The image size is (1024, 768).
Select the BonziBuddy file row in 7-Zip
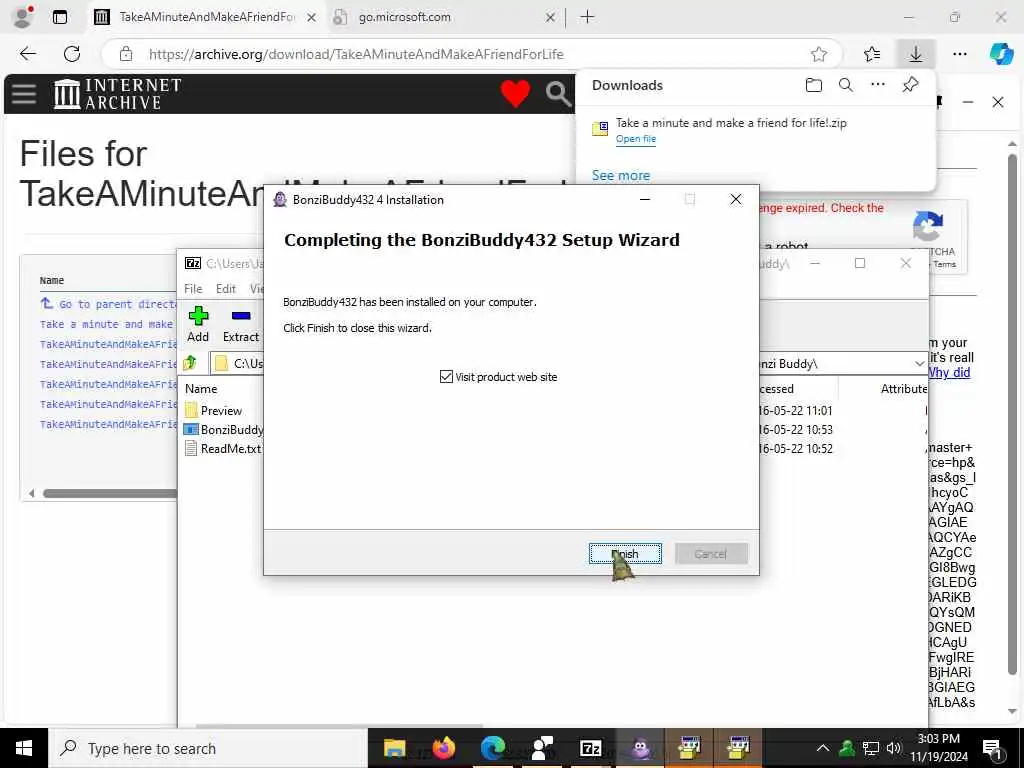[x=223, y=430]
